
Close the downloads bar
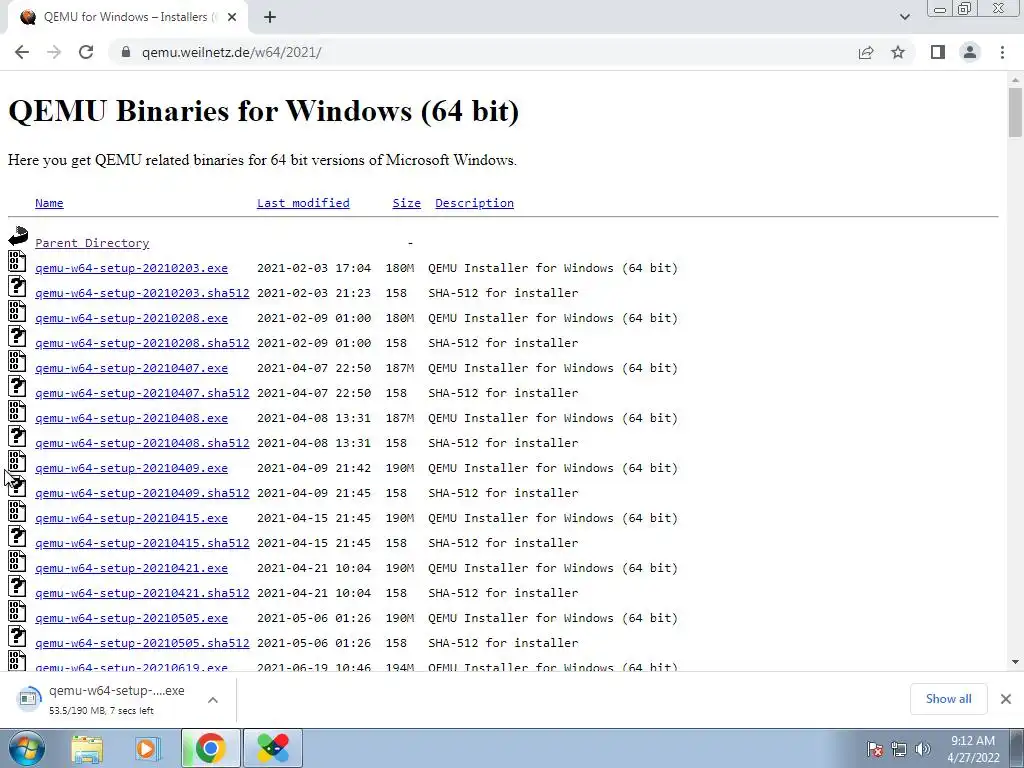pos(1006,699)
